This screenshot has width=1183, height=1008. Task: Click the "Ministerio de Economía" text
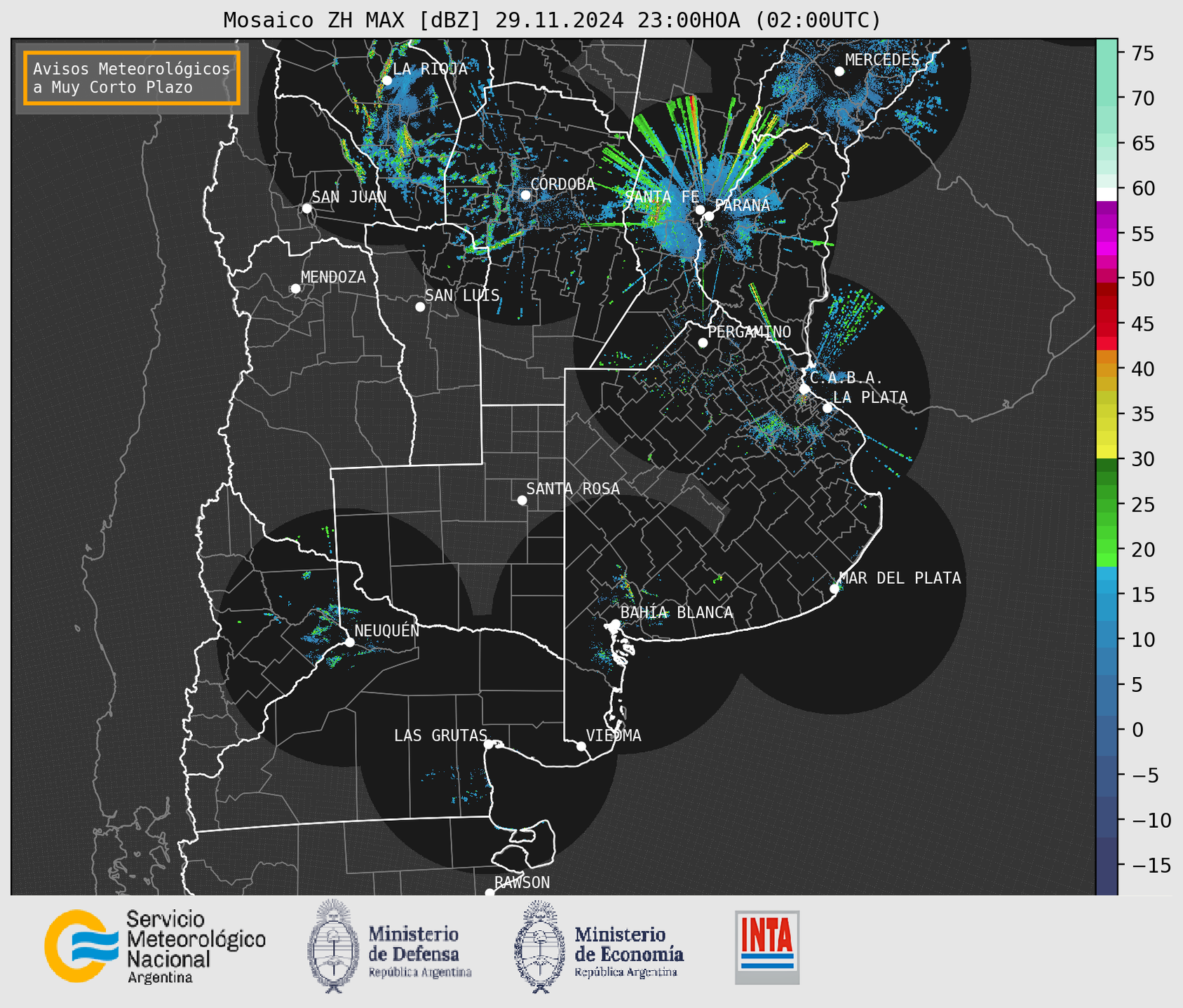click(x=629, y=944)
